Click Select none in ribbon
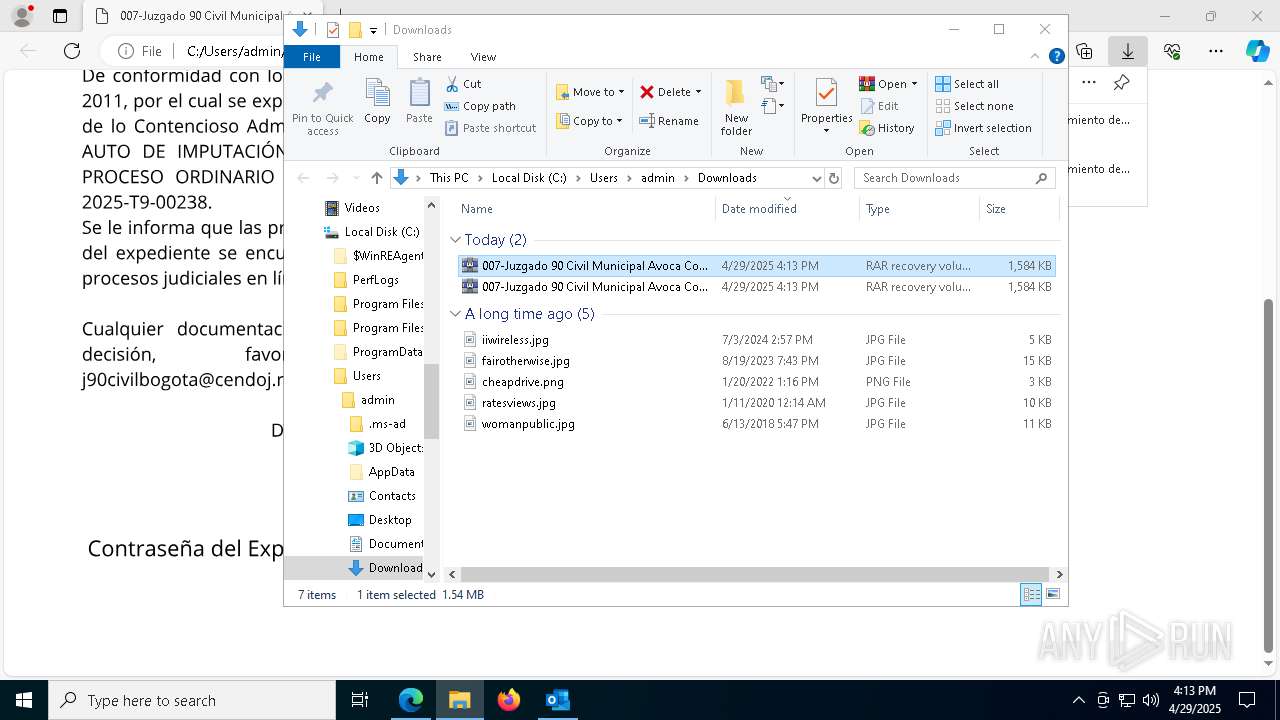The height and width of the screenshot is (720, 1280). click(x=975, y=106)
